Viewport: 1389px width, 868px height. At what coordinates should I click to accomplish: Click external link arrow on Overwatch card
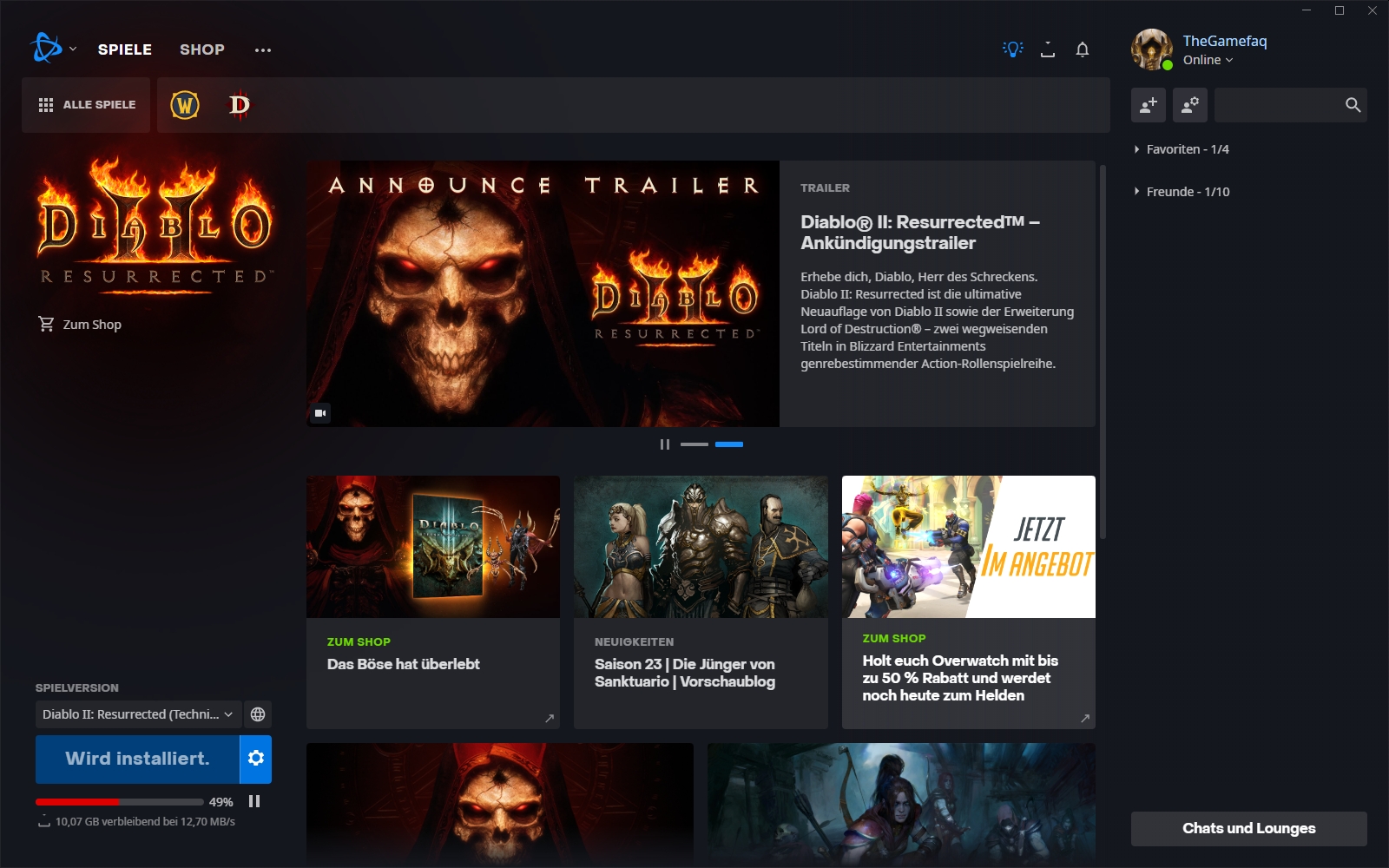point(1085,719)
